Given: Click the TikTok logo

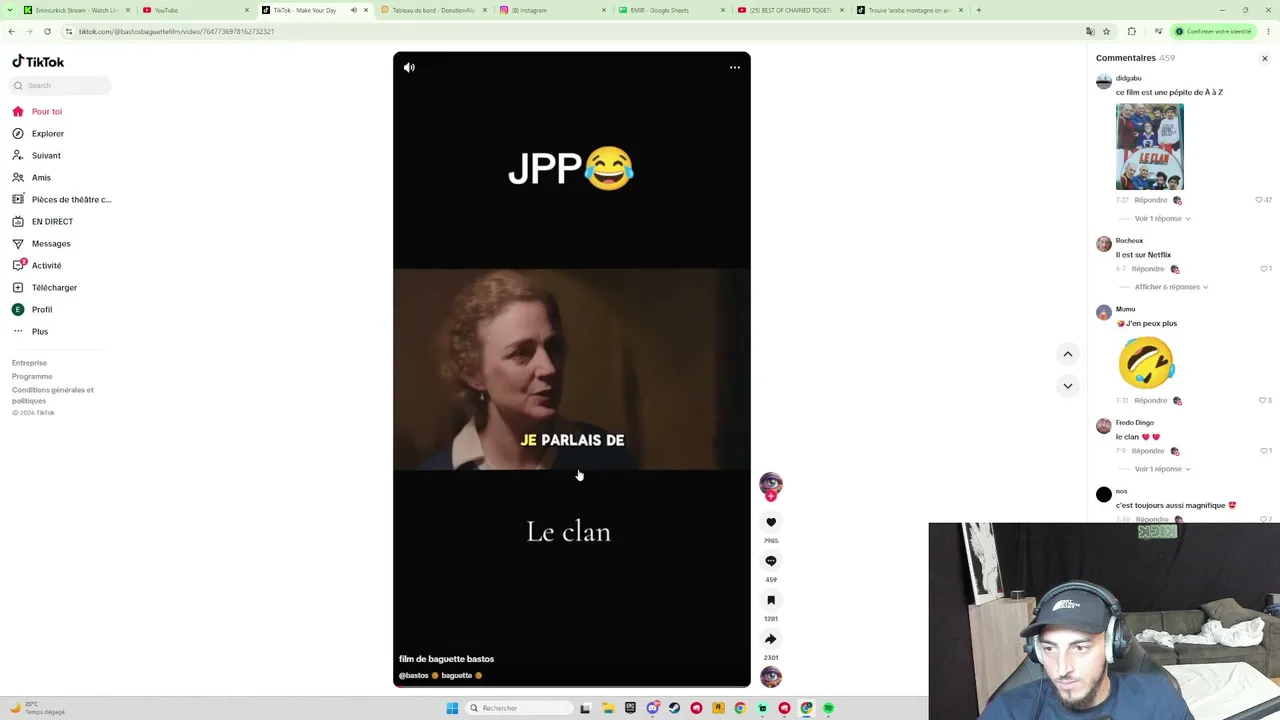Looking at the screenshot, I should 38,62.
